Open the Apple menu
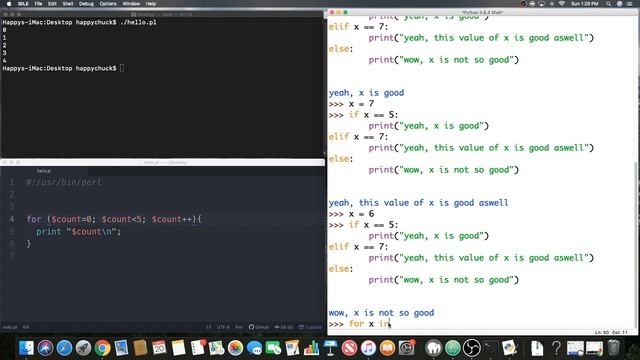This screenshot has width=640, height=360. pyautogui.click(x=9, y=4)
